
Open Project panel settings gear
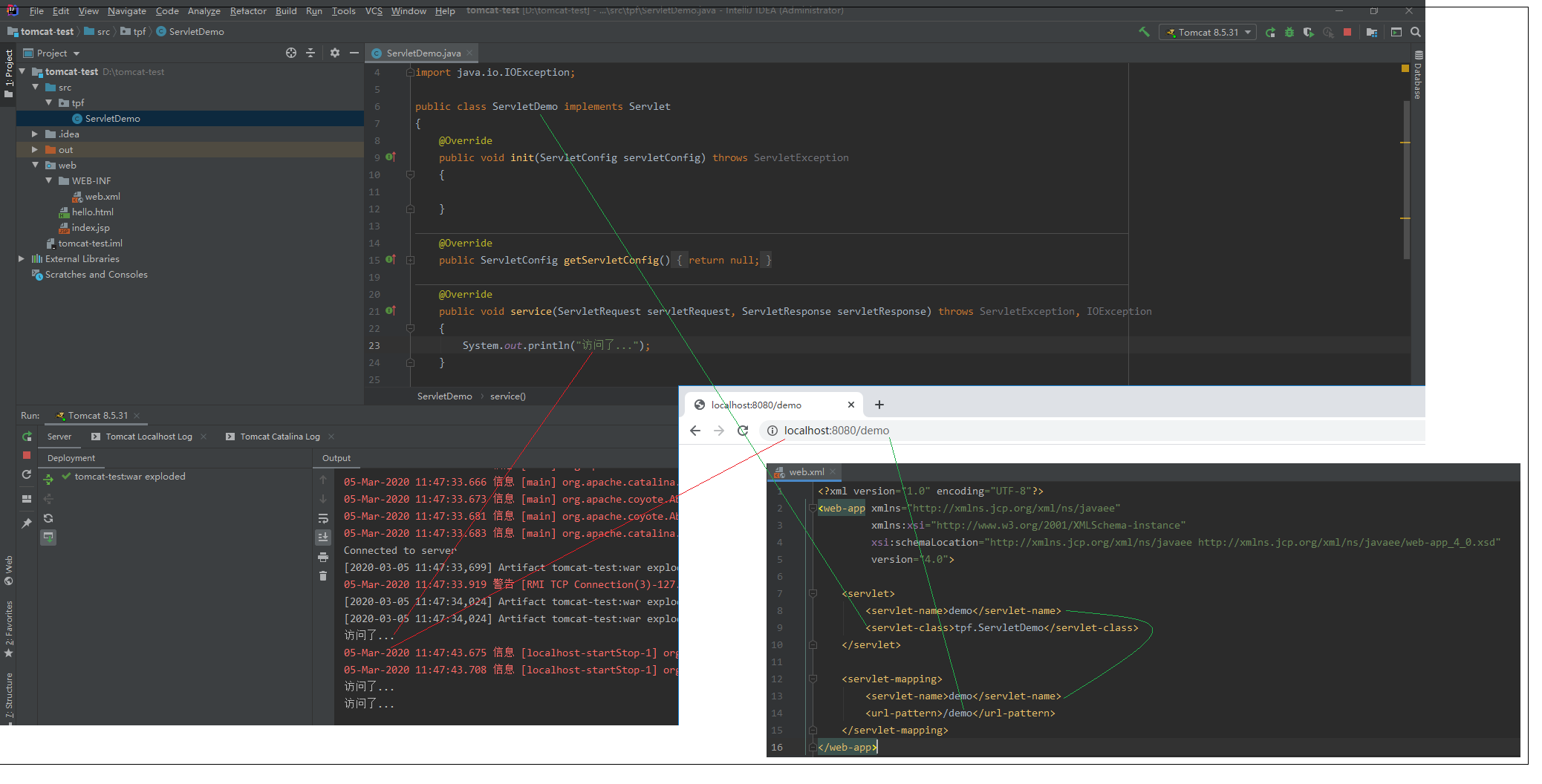(x=335, y=53)
